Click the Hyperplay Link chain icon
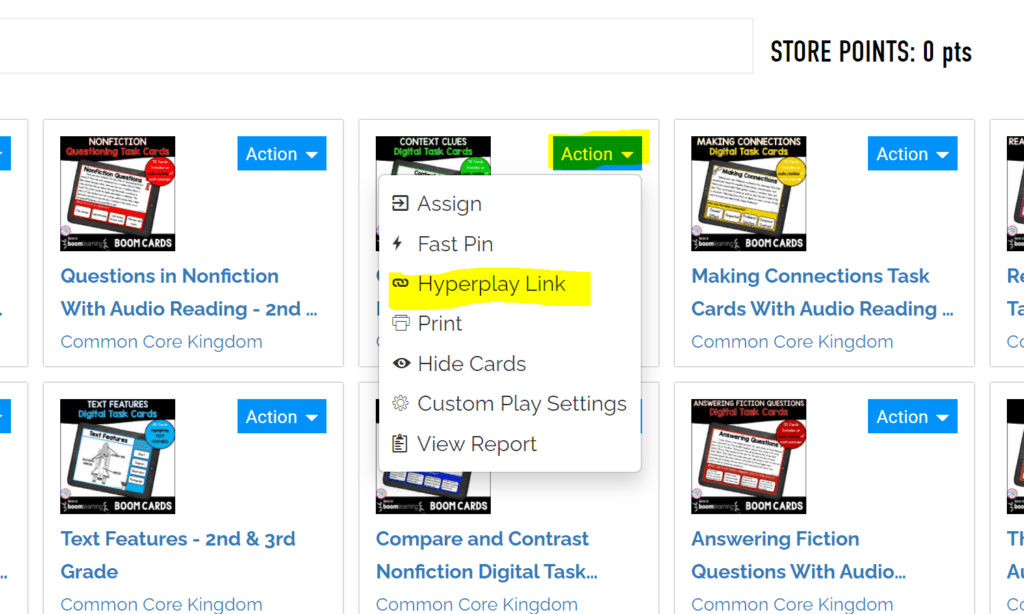 click(x=400, y=283)
